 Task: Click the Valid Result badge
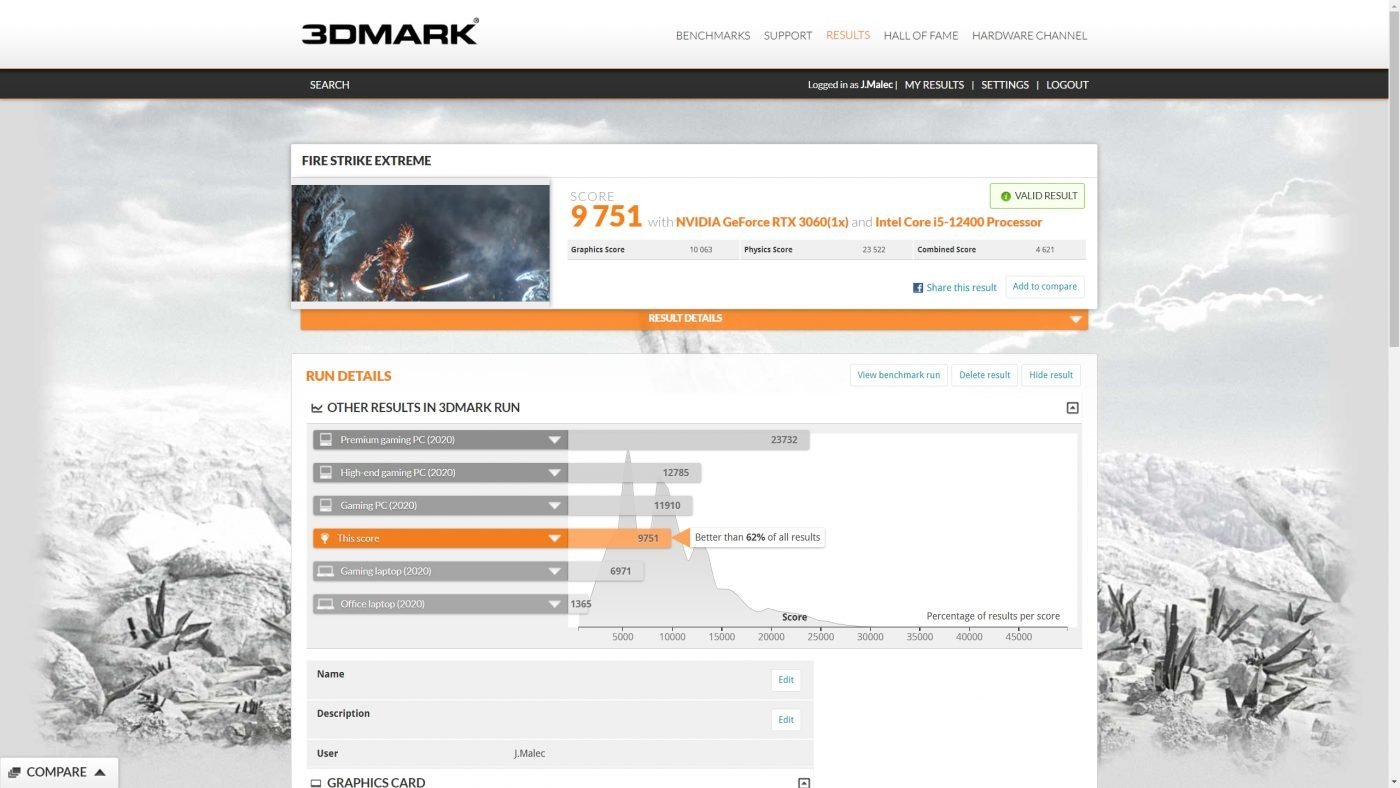coord(1037,196)
